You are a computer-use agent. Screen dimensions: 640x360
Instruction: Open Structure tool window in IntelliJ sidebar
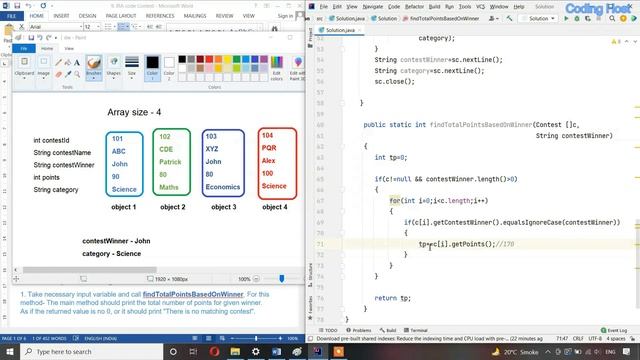tap(310, 274)
